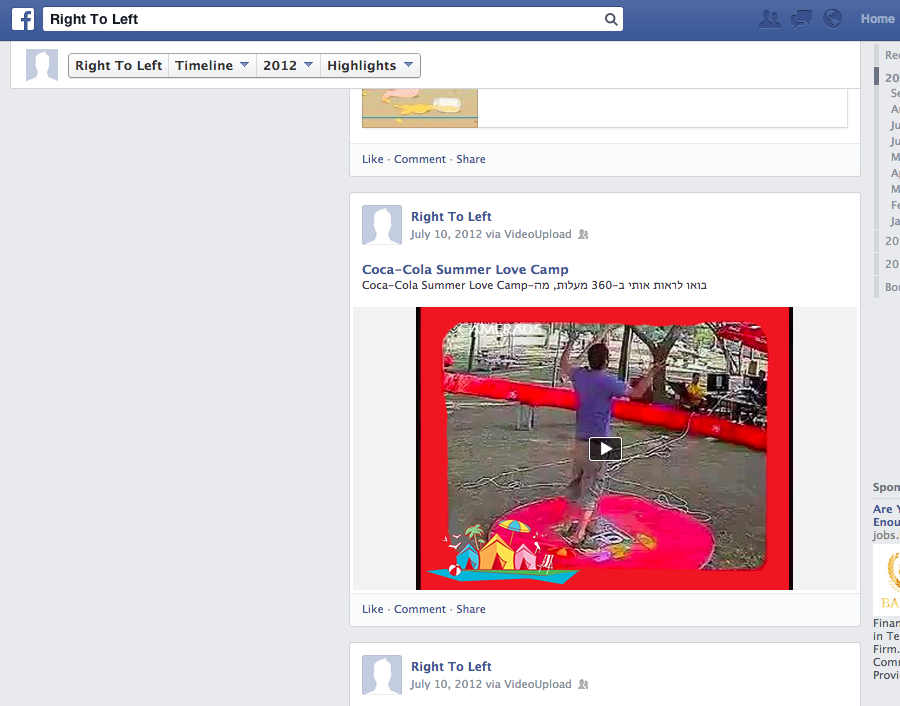Open the Highlights dropdown
This screenshot has height=706, width=900.
pos(370,65)
